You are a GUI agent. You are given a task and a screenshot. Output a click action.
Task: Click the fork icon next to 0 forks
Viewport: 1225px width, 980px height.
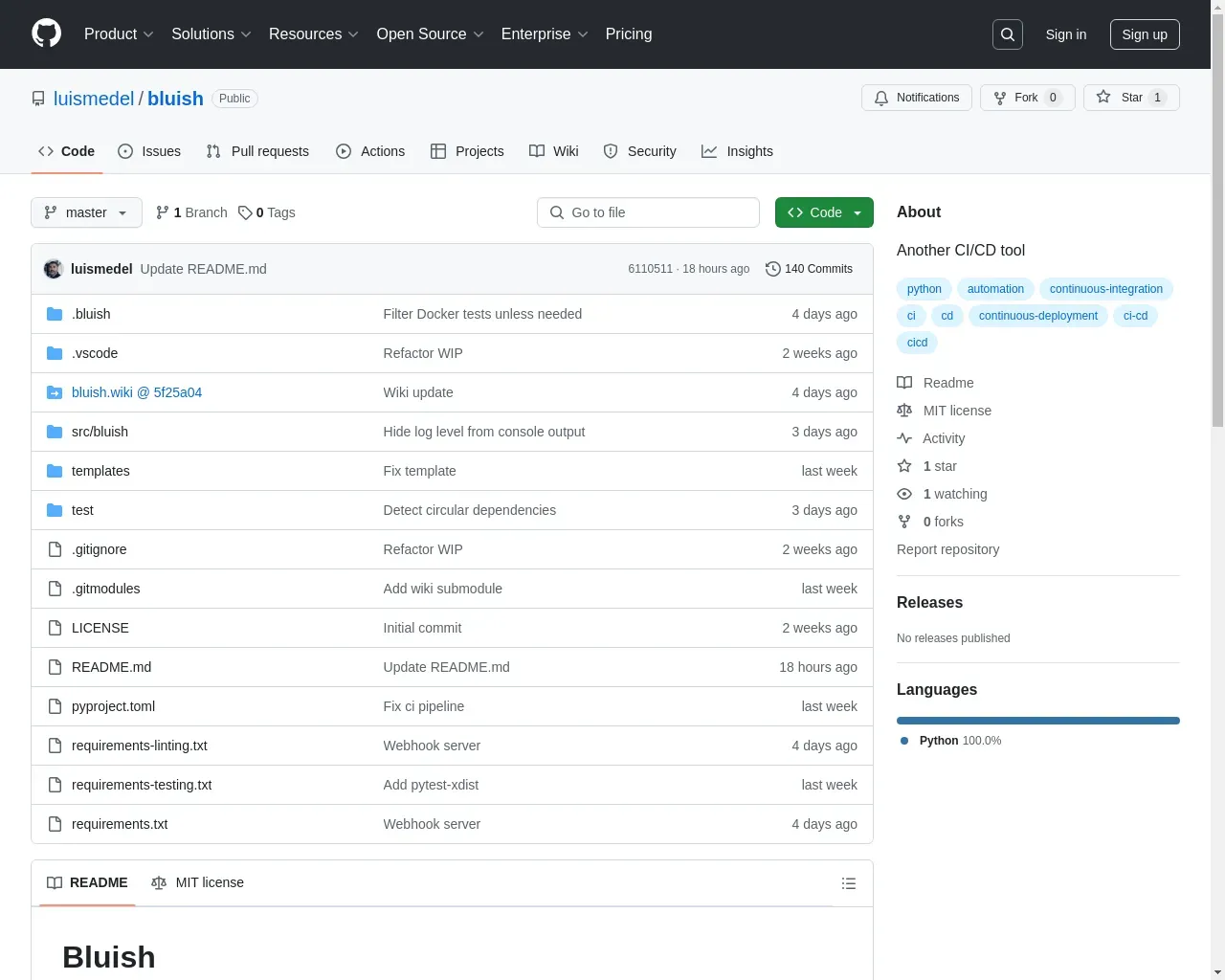coord(904,522)
